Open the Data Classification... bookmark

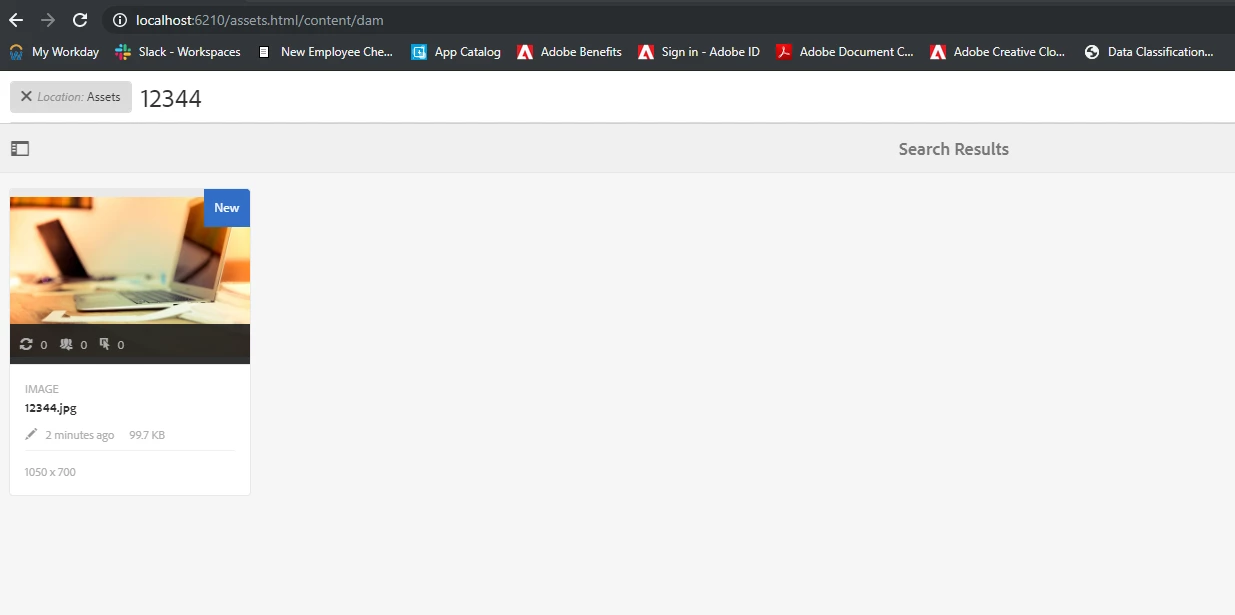[1149, 52]
